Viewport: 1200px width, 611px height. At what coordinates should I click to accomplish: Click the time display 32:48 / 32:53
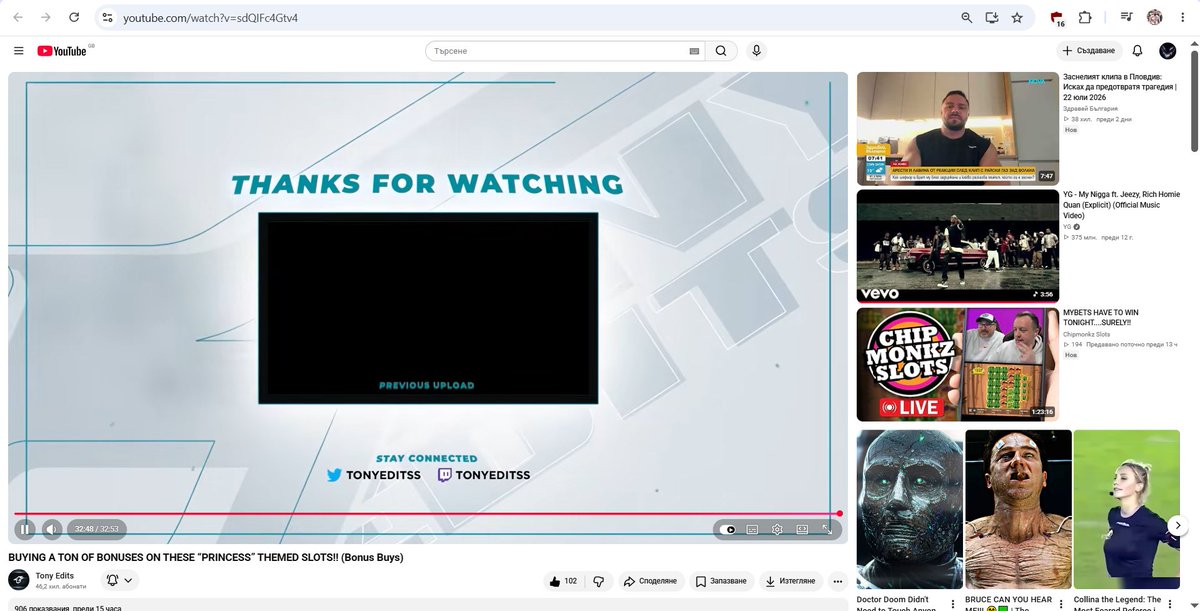[97, 529]
